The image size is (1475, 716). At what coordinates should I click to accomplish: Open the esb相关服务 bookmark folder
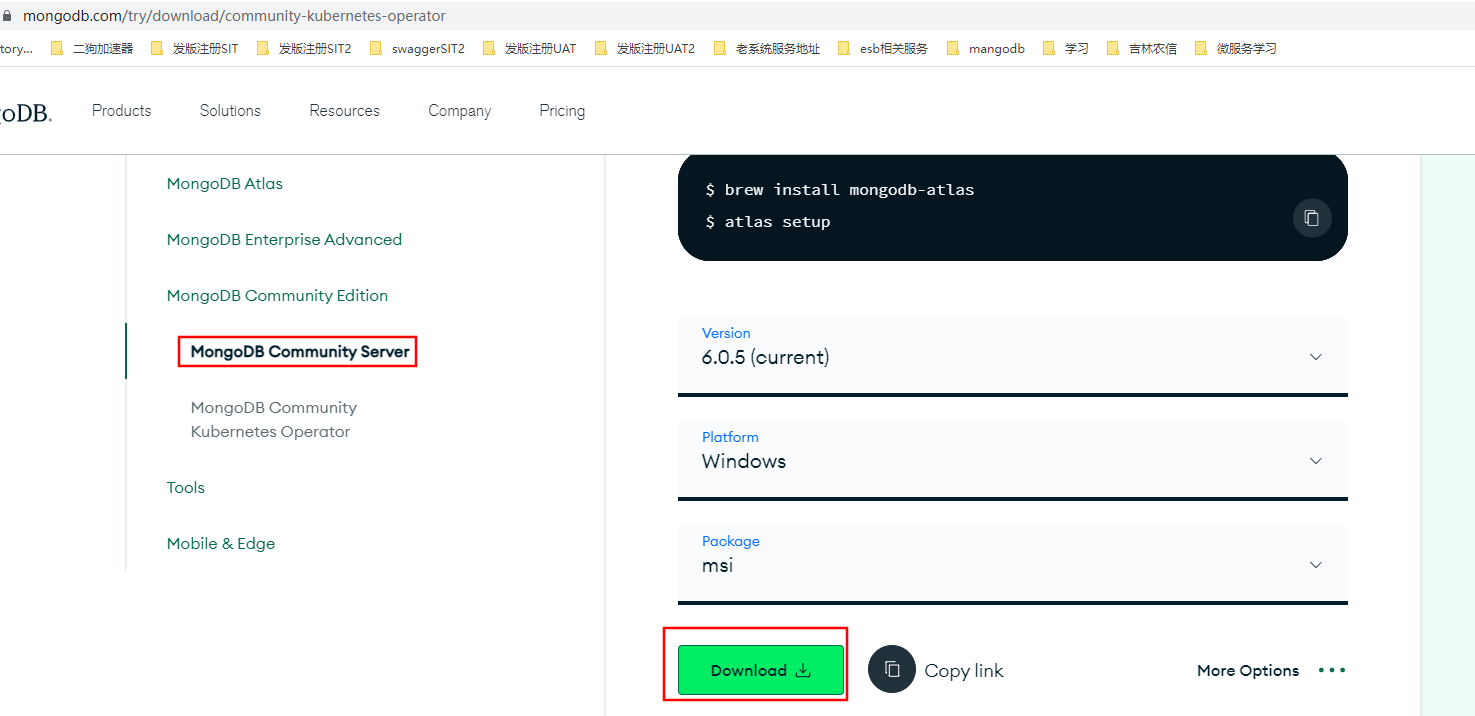[883, 48]
